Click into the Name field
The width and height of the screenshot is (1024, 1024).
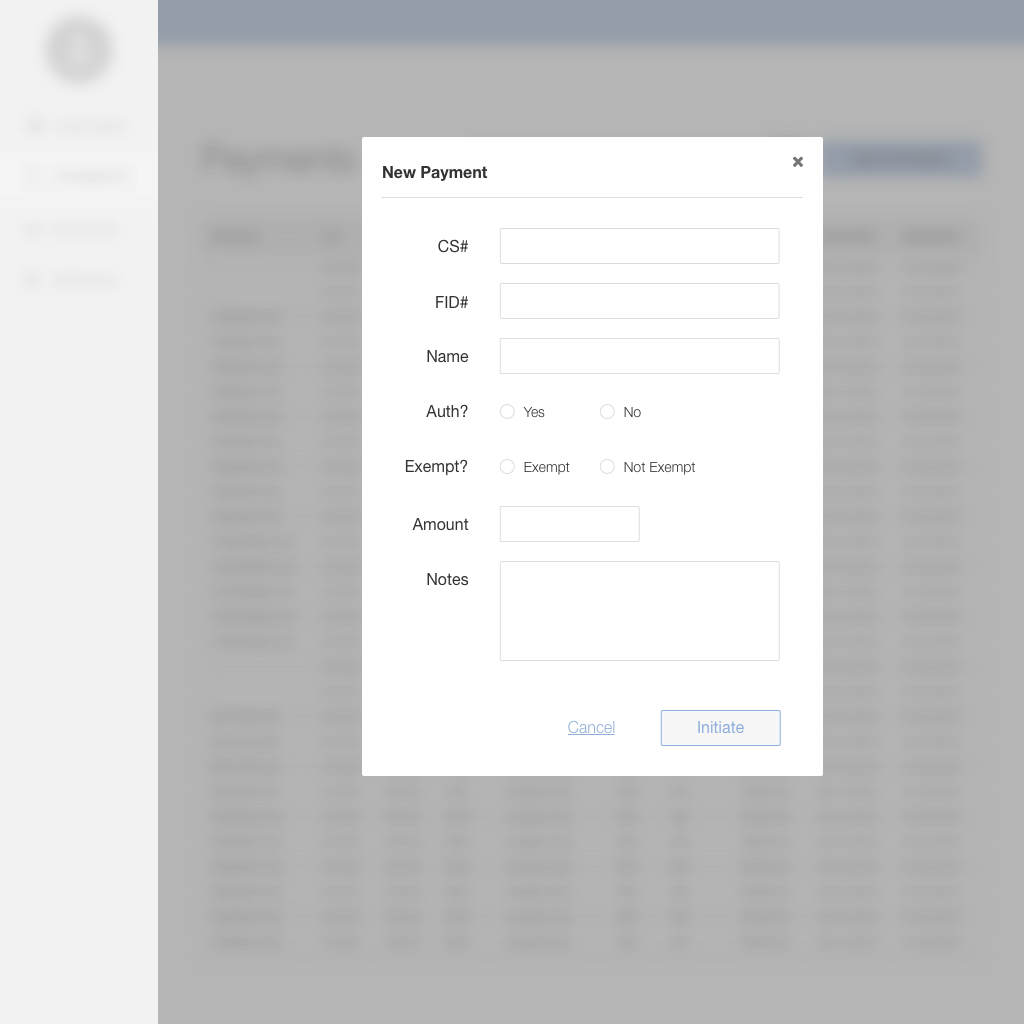click(x=639, y=356)
